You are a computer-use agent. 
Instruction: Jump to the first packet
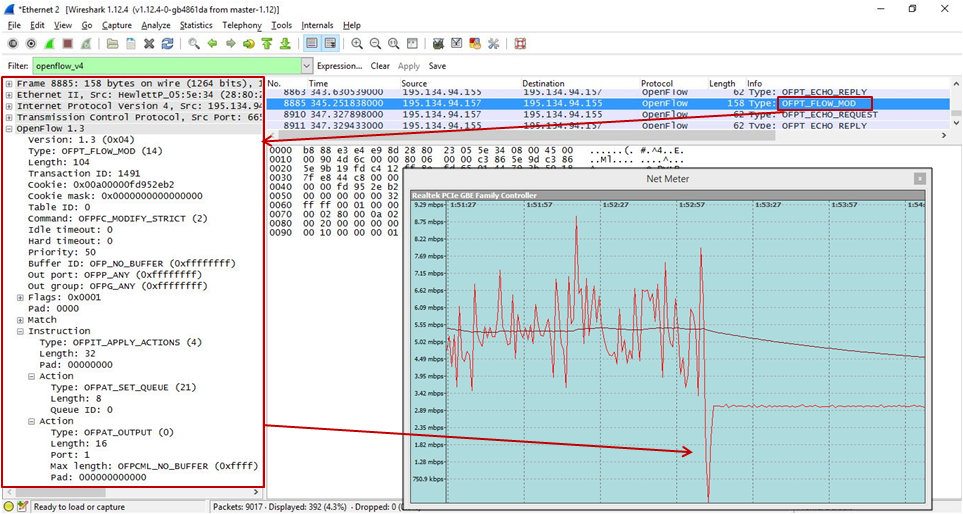tap(267, 44)
